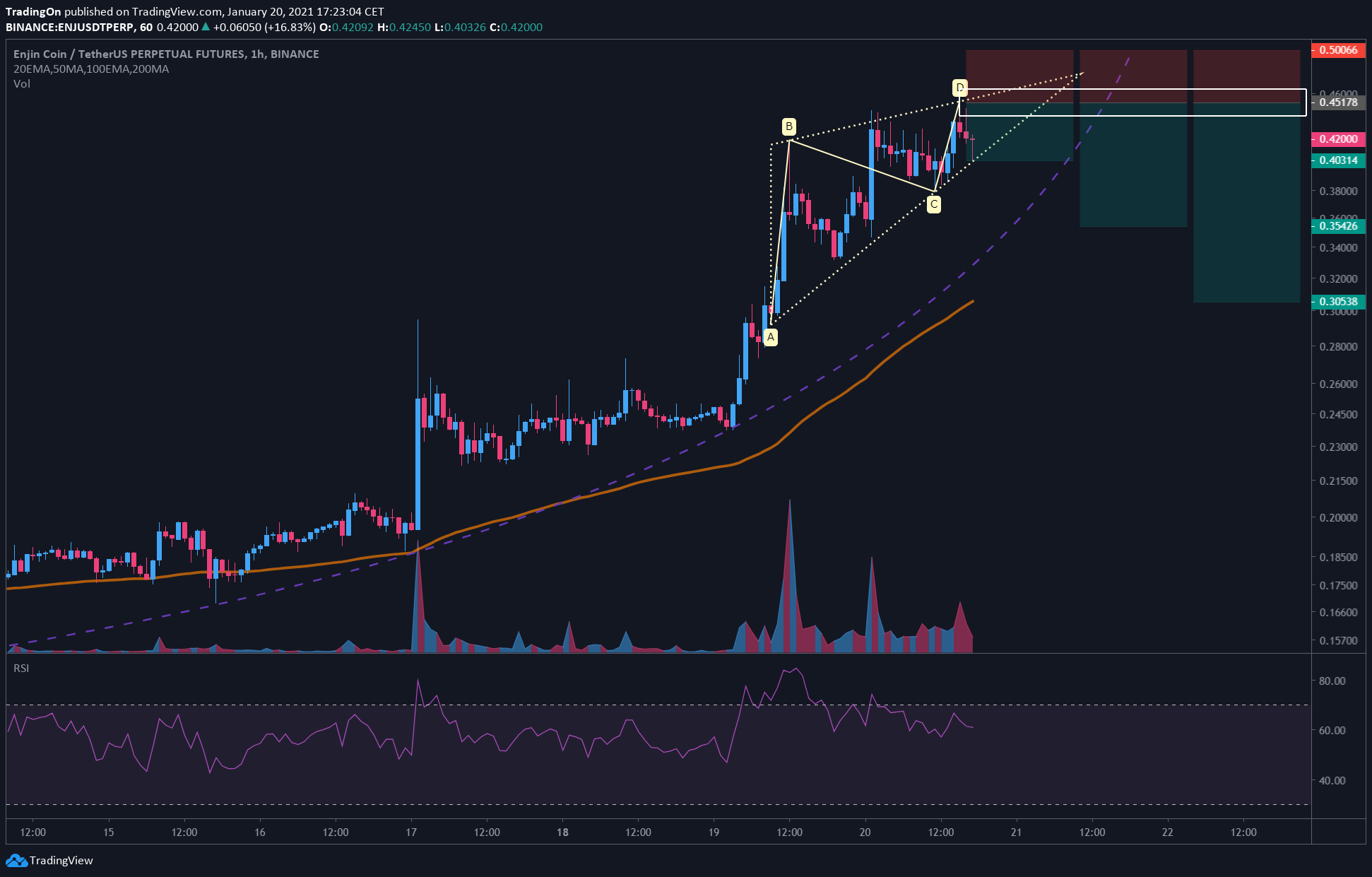Click date 17 on time axis
The width and height of the screenshot is (1372, 877).
point(410,832)
